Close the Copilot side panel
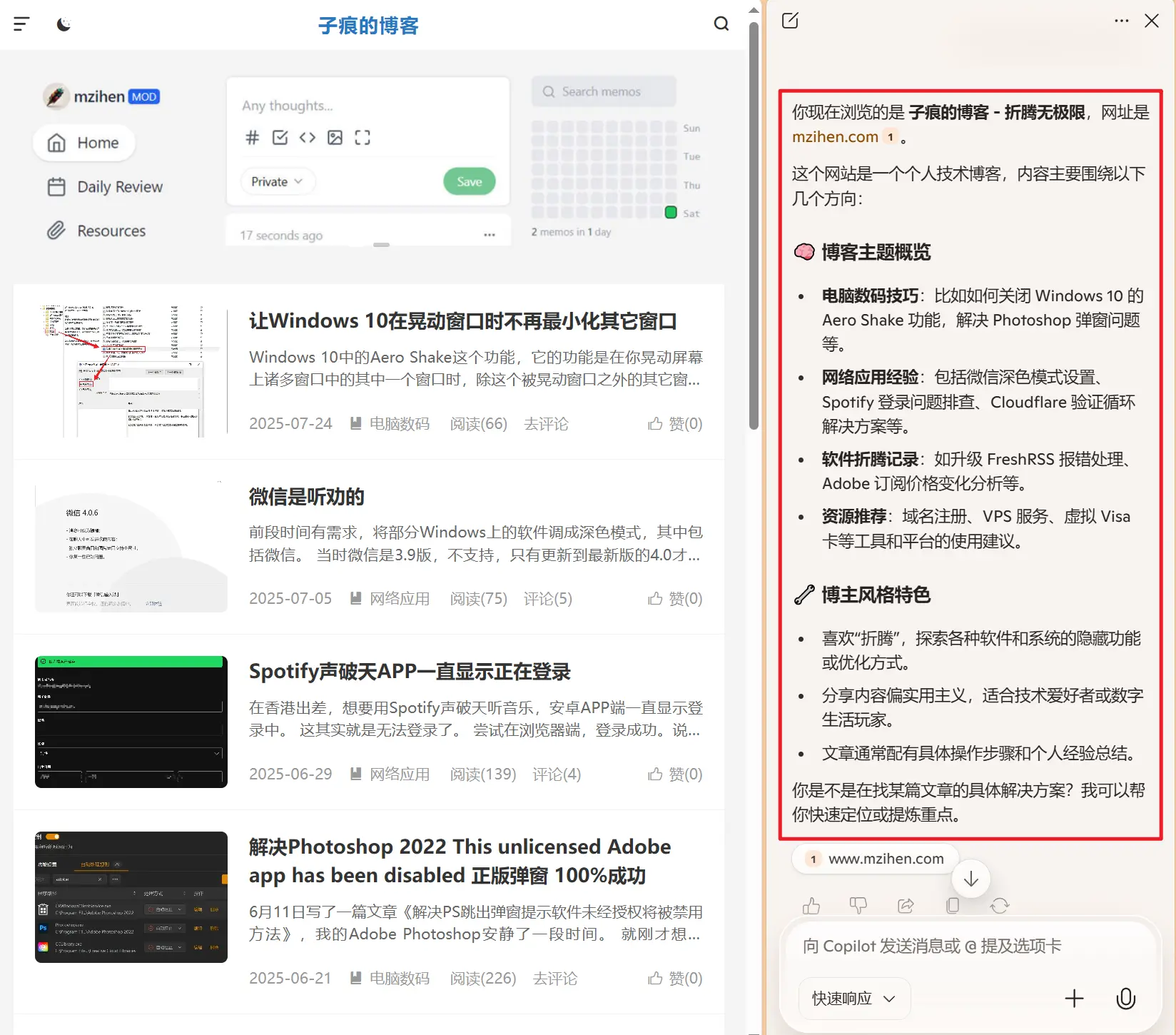 1152,21
